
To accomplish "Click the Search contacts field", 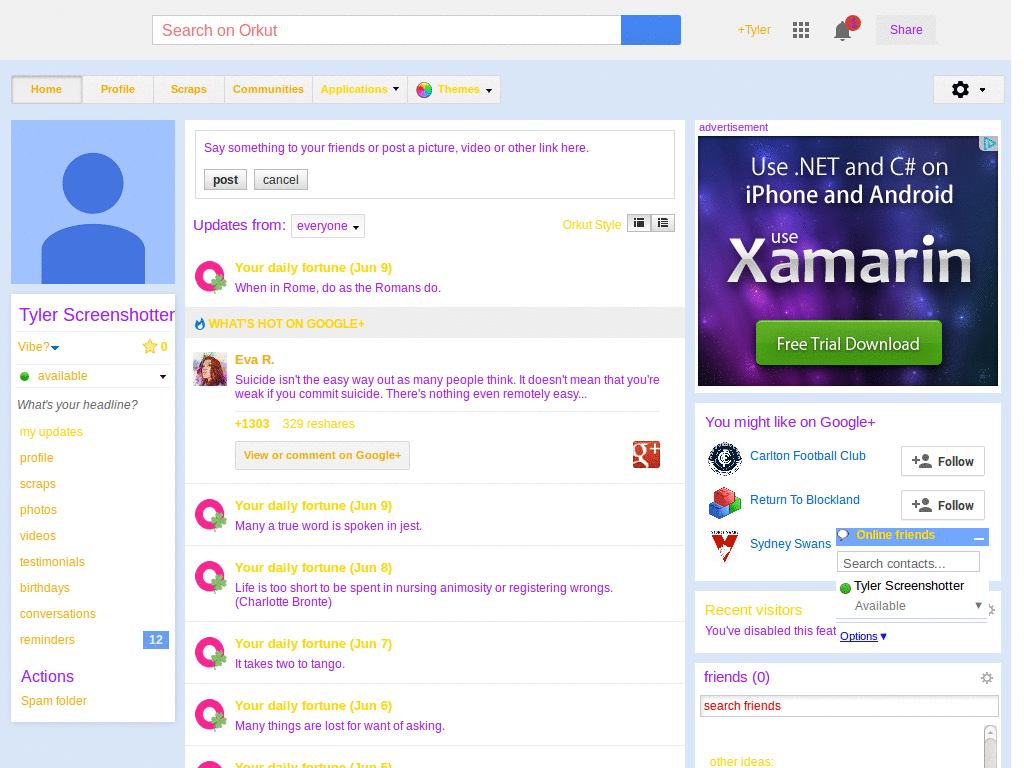I will 908,563.
